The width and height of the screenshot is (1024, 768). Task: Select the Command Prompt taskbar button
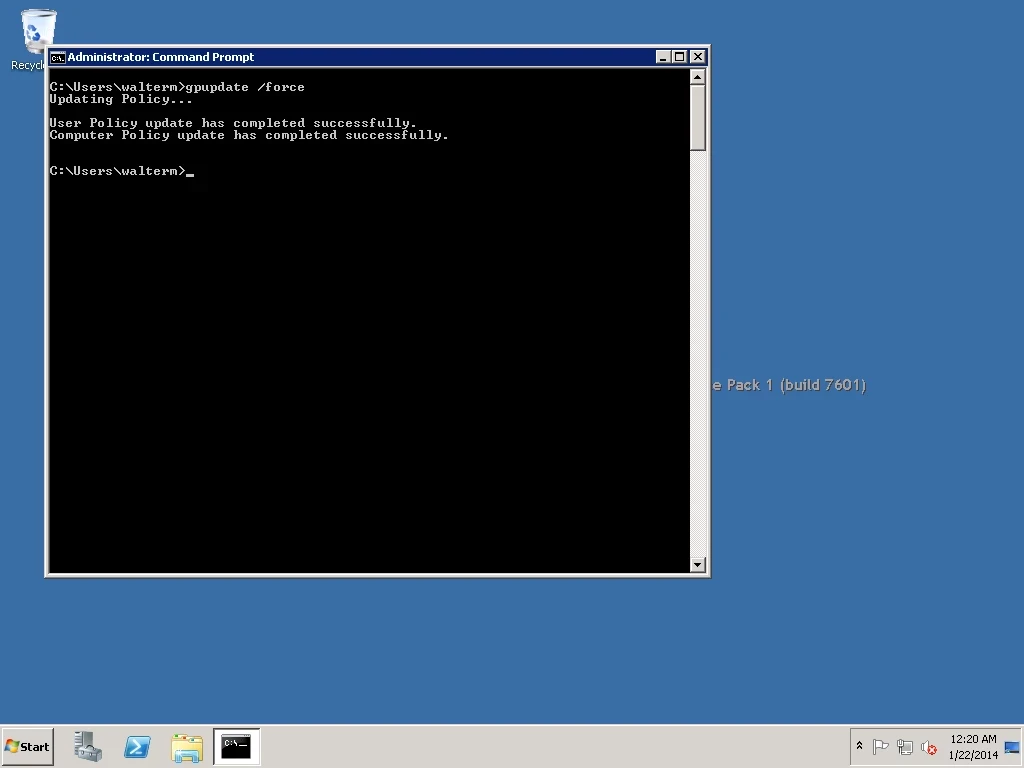(236, 746)
